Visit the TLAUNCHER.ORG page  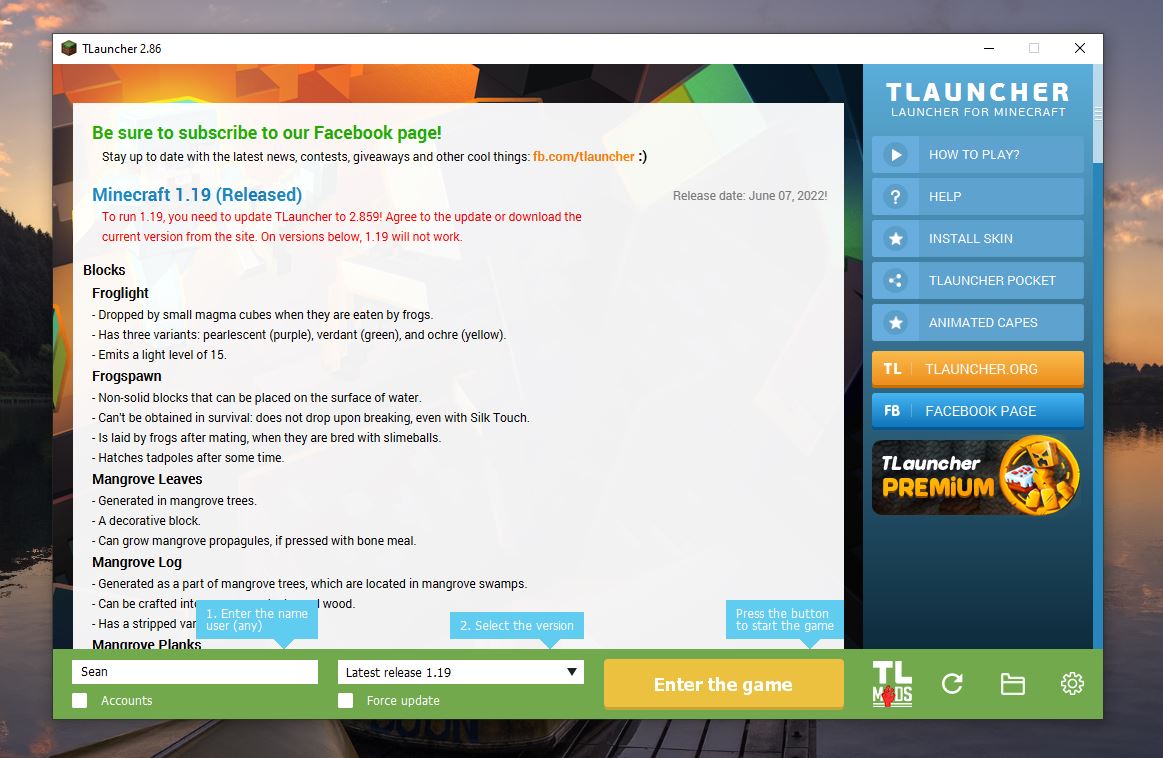pyautogui.click(x=977, y=368)
